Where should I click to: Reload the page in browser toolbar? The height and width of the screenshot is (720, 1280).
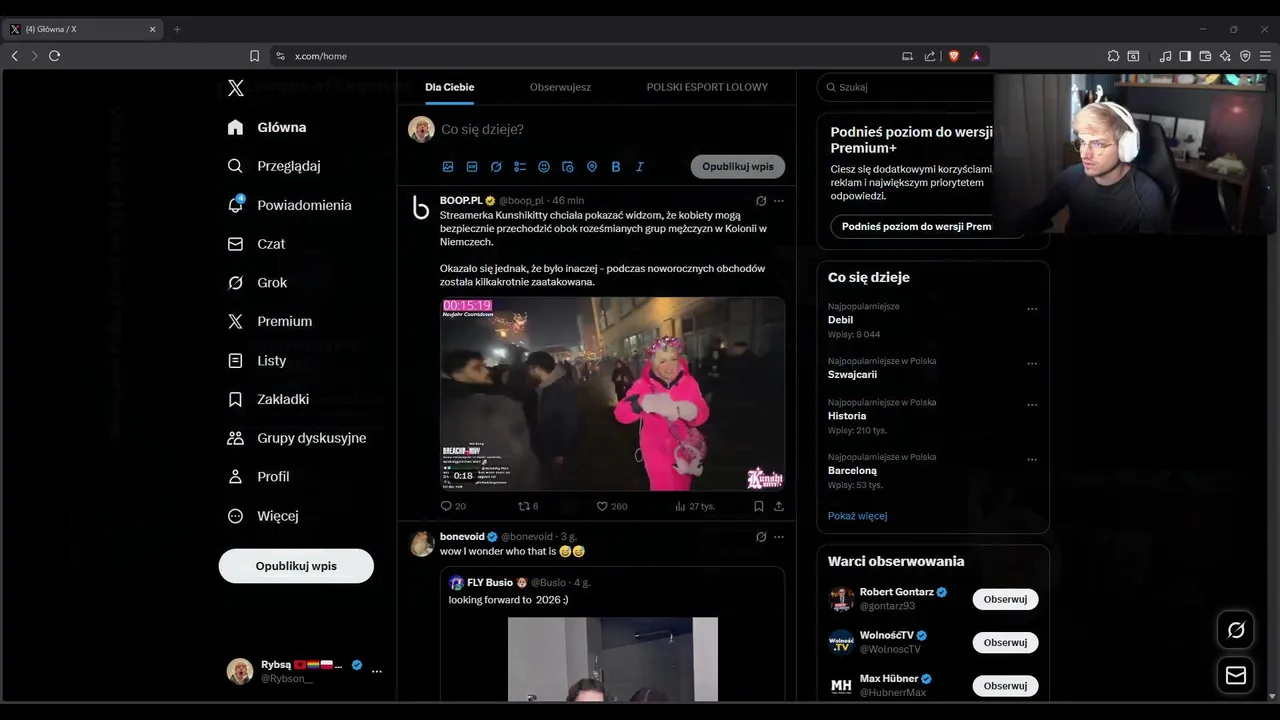coord(55,56)
